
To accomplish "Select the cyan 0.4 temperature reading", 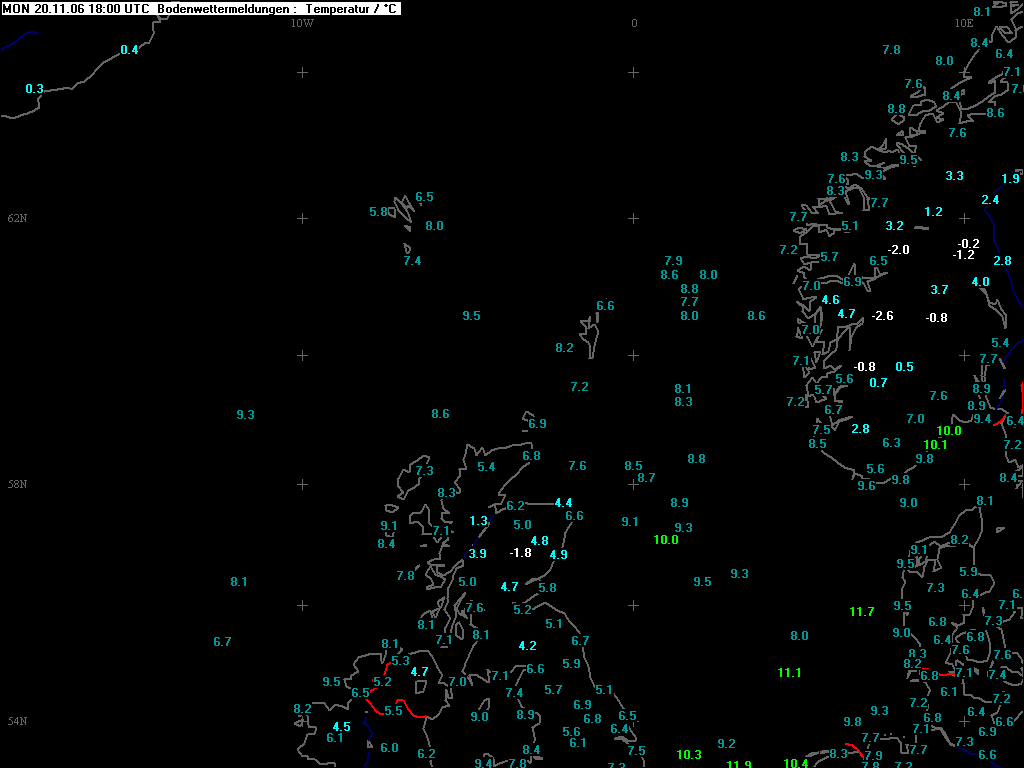I will point(129,50).
